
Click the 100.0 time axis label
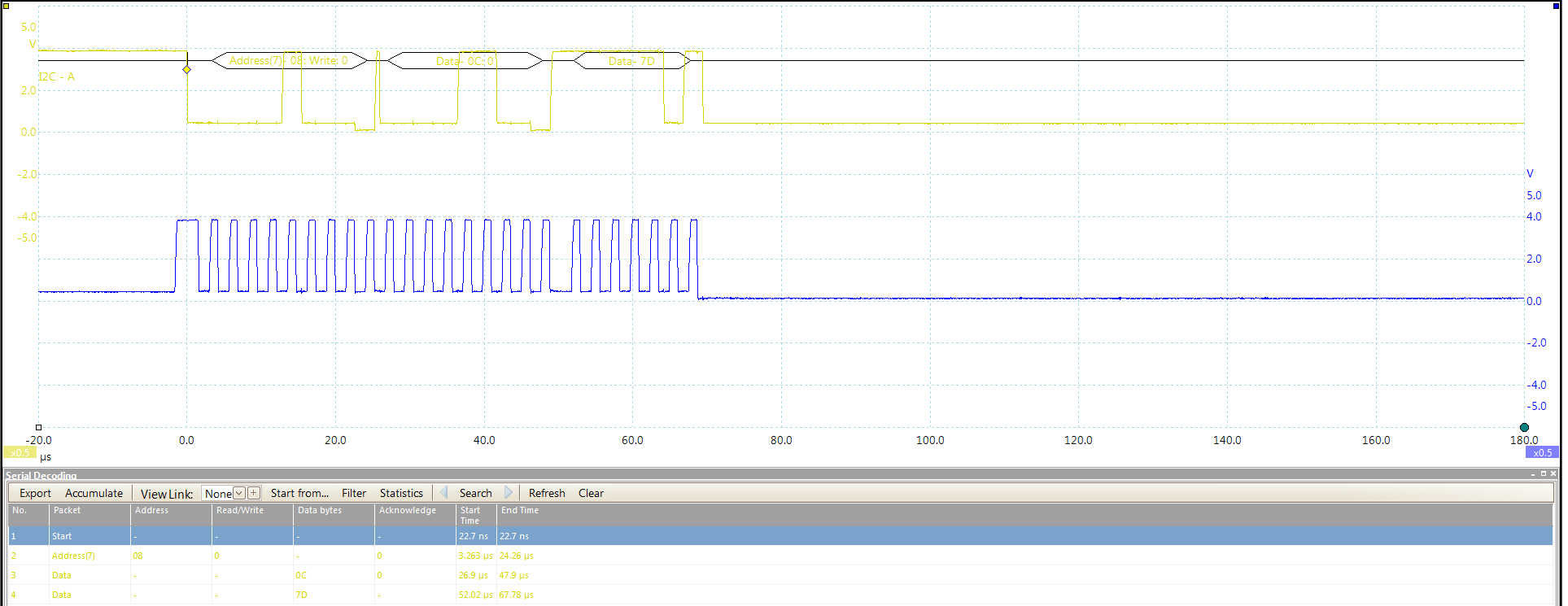[x=930, y=440]
